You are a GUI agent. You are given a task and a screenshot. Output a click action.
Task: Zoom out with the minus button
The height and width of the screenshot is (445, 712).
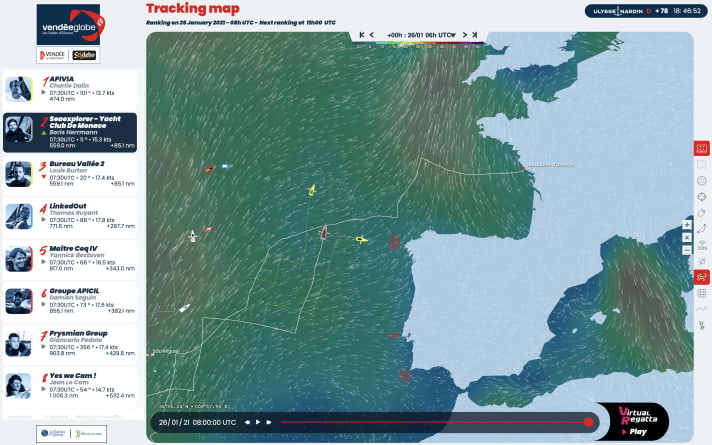(x=687, y=250)
